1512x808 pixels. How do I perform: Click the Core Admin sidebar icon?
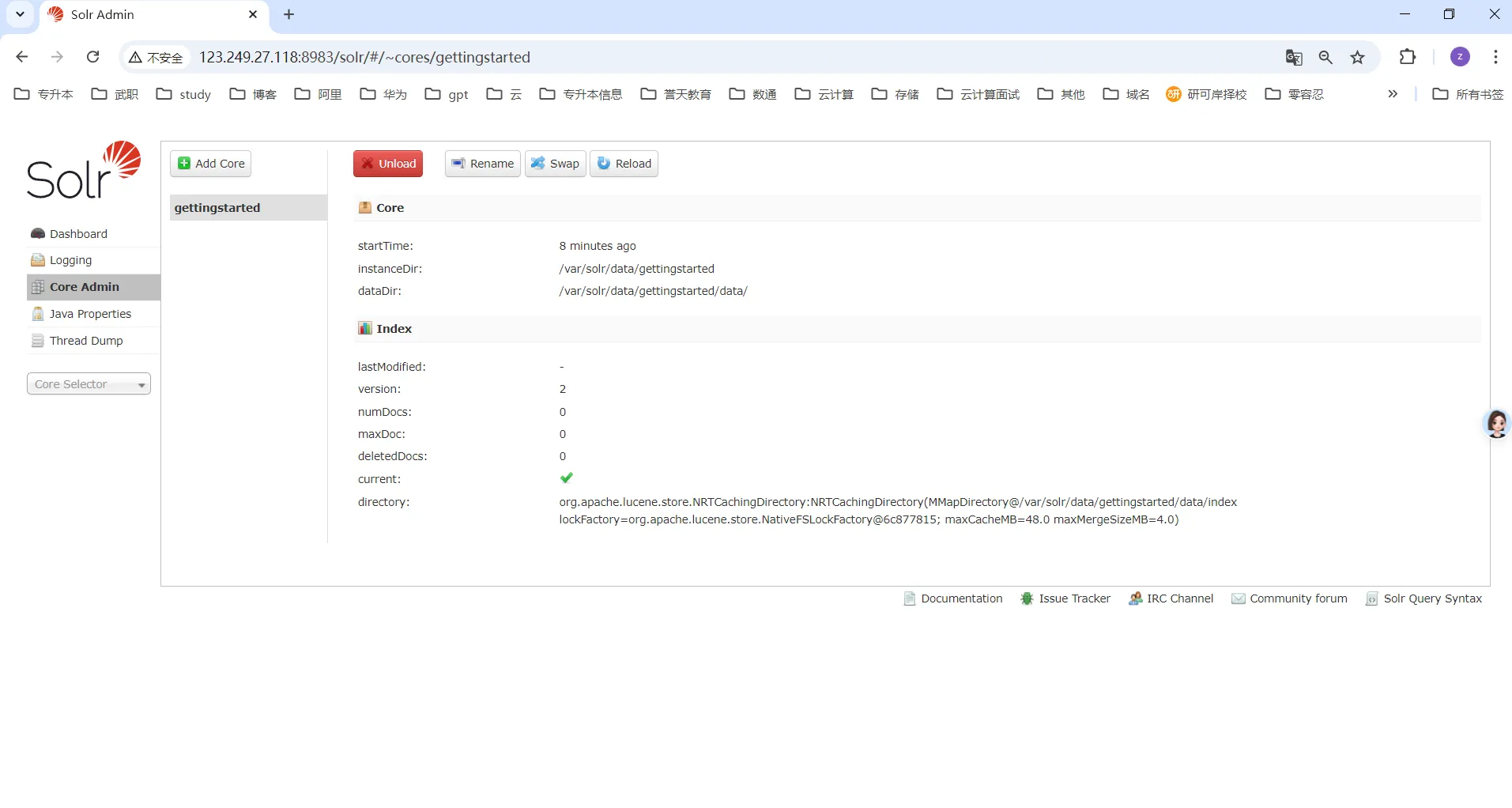(x=38, y=287)
